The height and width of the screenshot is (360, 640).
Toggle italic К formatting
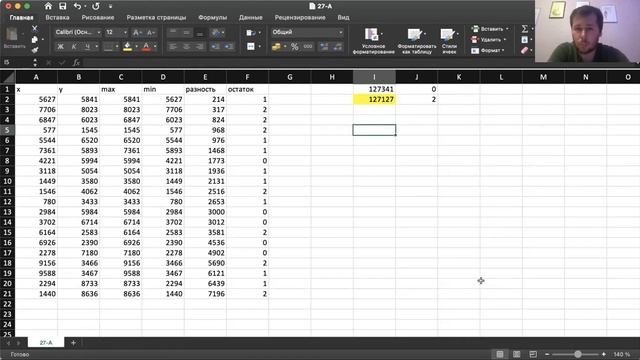pos(74,47)
